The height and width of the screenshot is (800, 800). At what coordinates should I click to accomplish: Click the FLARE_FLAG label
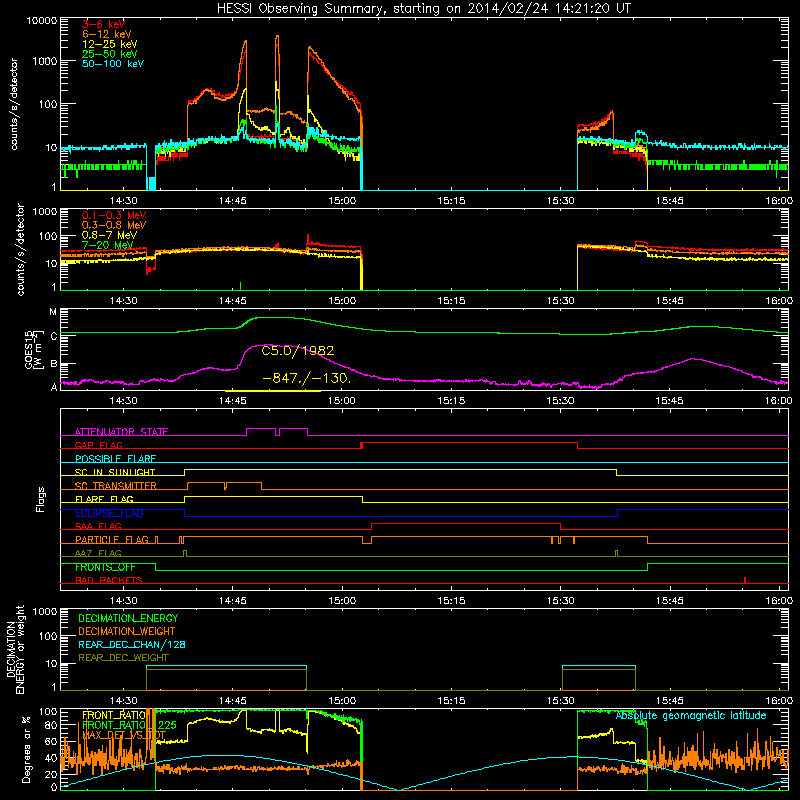pos(104,499)
